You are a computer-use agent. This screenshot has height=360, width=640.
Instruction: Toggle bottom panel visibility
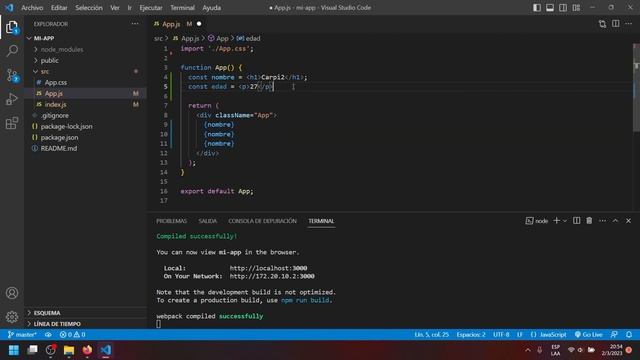[x=550, y=7]
